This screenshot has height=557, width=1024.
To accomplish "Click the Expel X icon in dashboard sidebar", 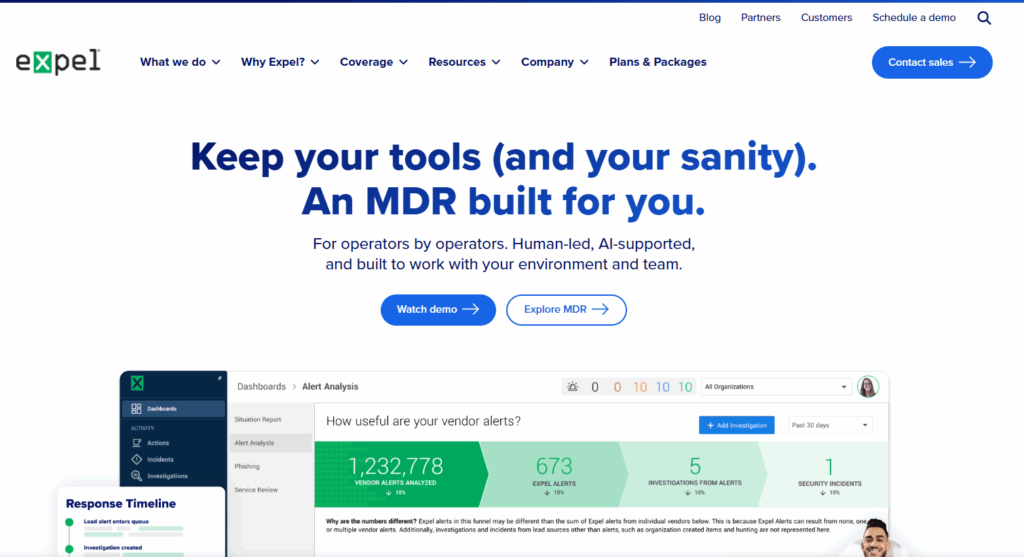I will [137, 383].
